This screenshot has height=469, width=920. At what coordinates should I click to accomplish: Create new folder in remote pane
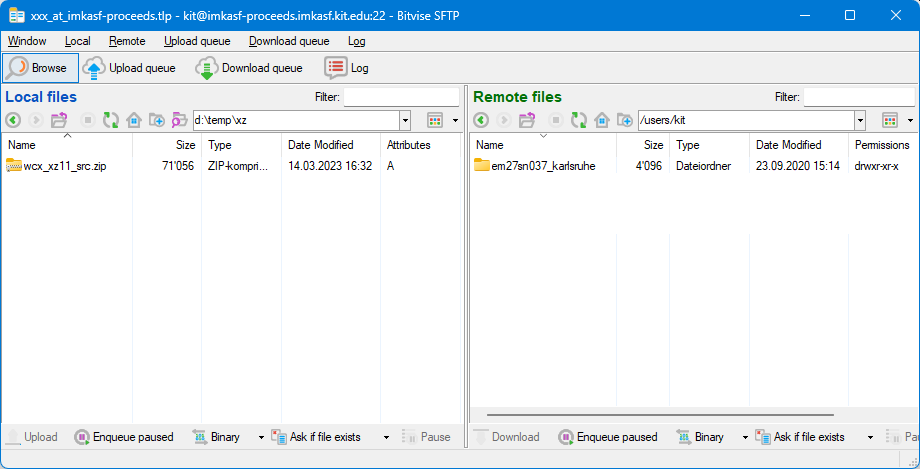tap(625, 120)
